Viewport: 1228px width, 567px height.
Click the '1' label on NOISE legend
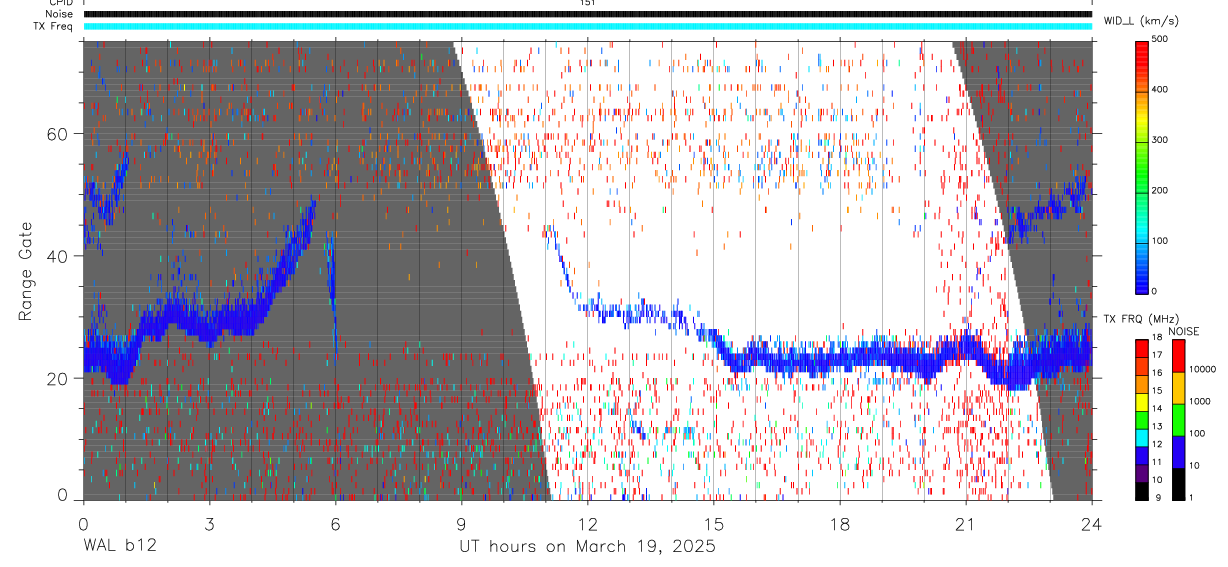coord(1192,497)
